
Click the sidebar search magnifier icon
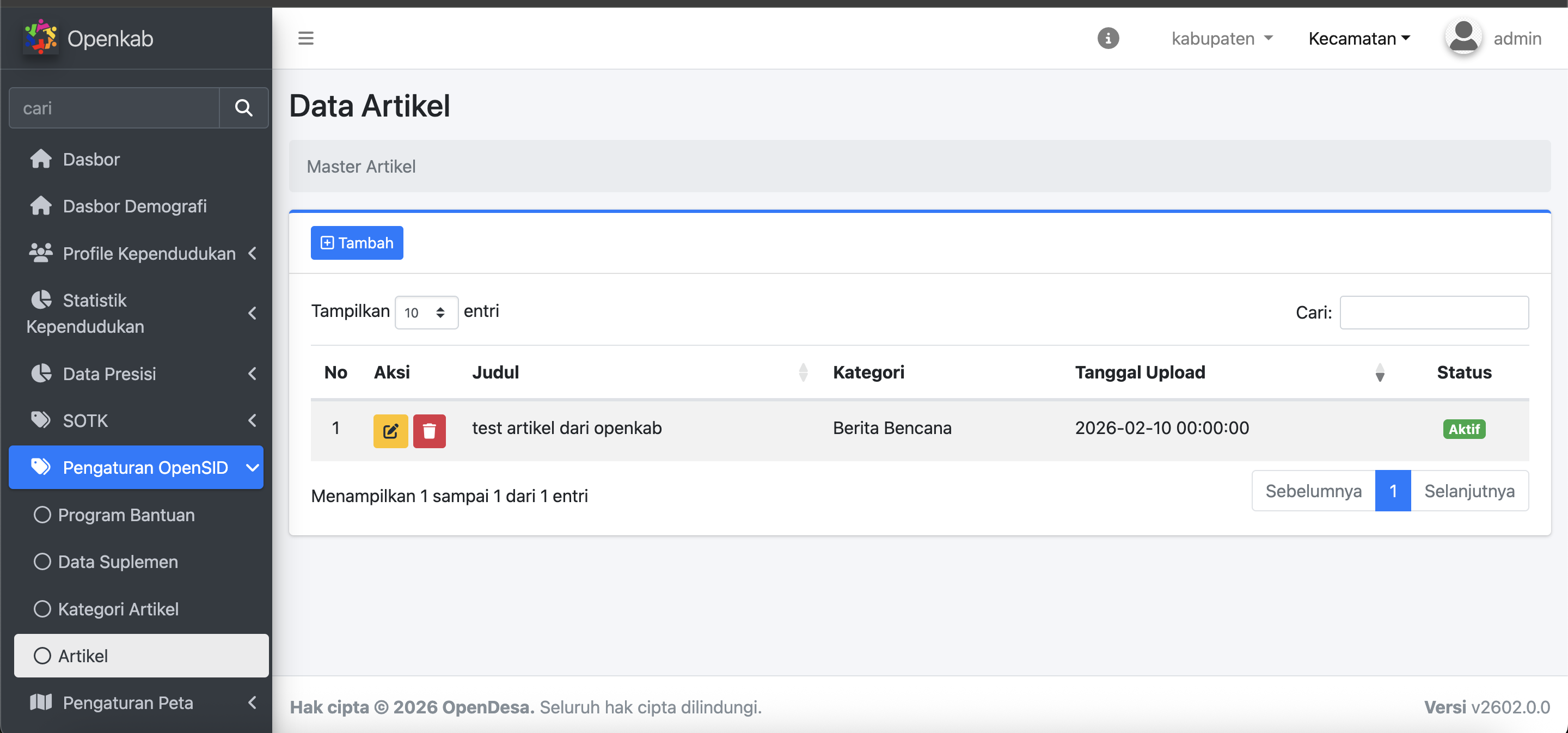pos(243,108)
